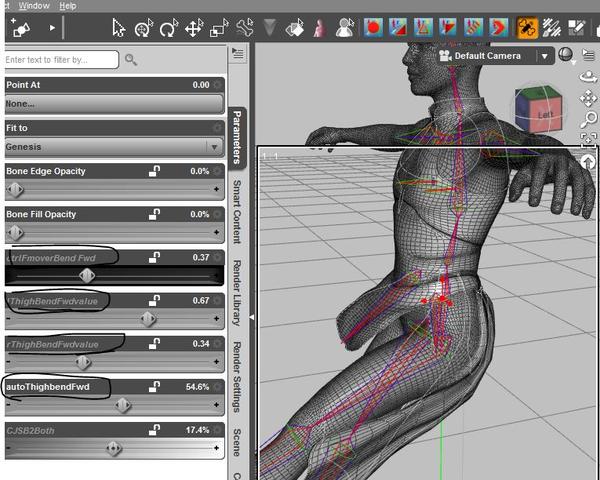
Task: Switch to the Render Settings tab
Action: click(x=237, y=377)
